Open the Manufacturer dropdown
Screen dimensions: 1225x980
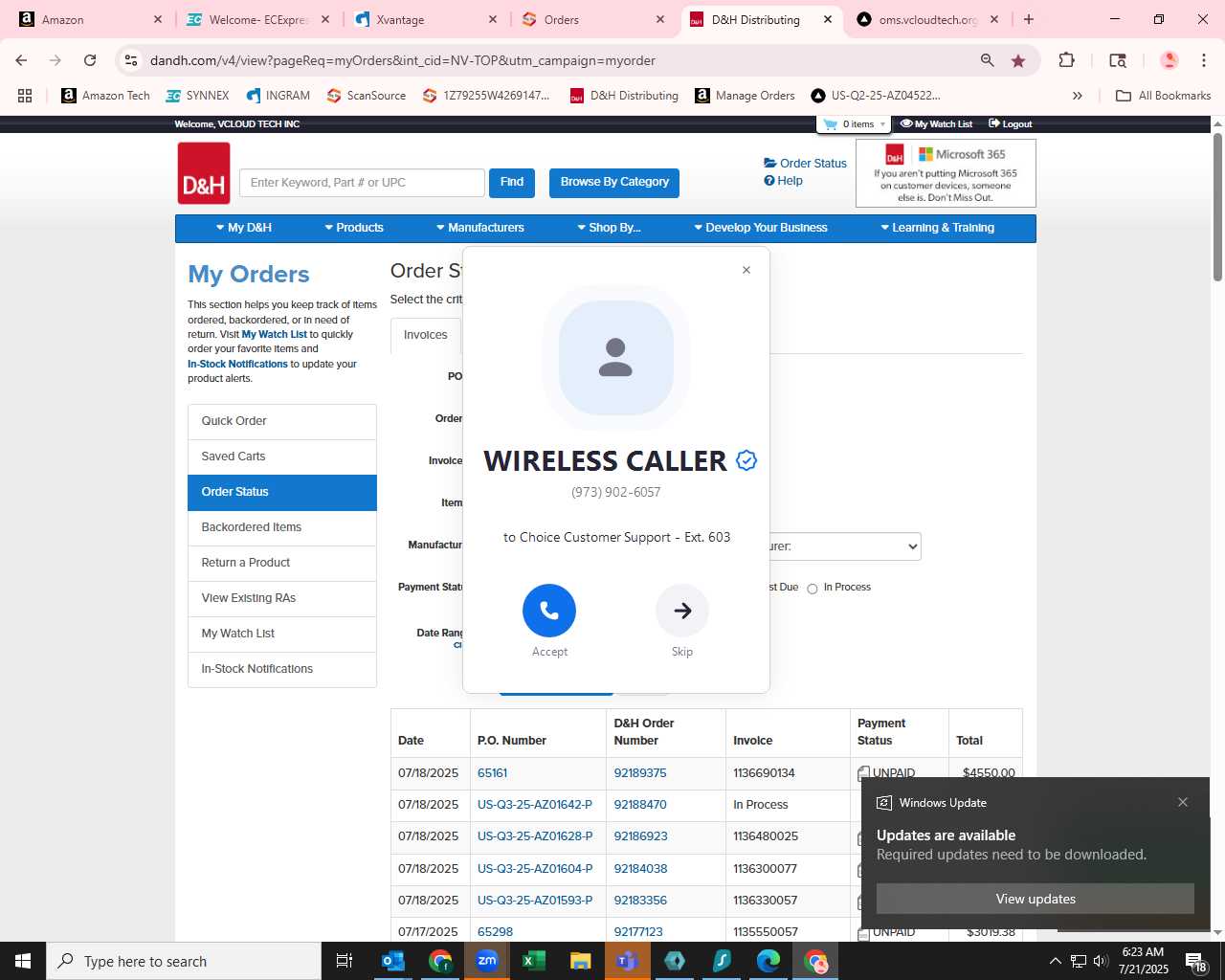[x=845, y=546]
